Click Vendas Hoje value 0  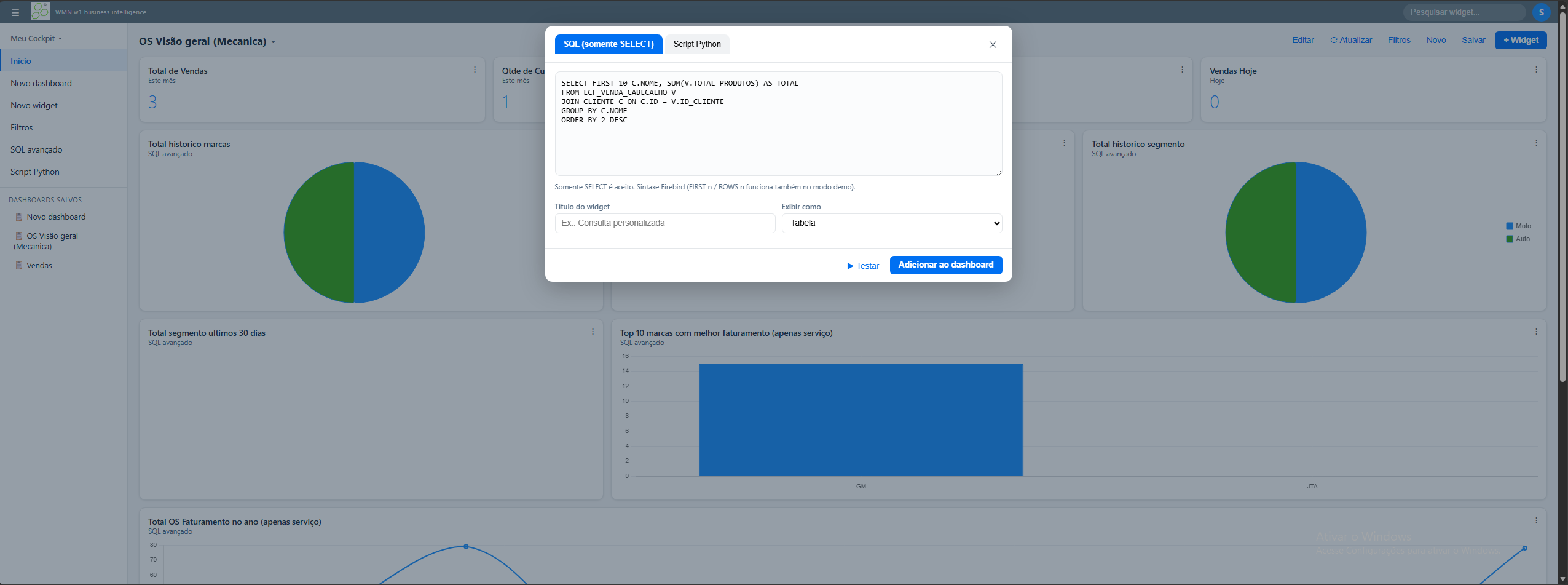(x=1214, y=102)
